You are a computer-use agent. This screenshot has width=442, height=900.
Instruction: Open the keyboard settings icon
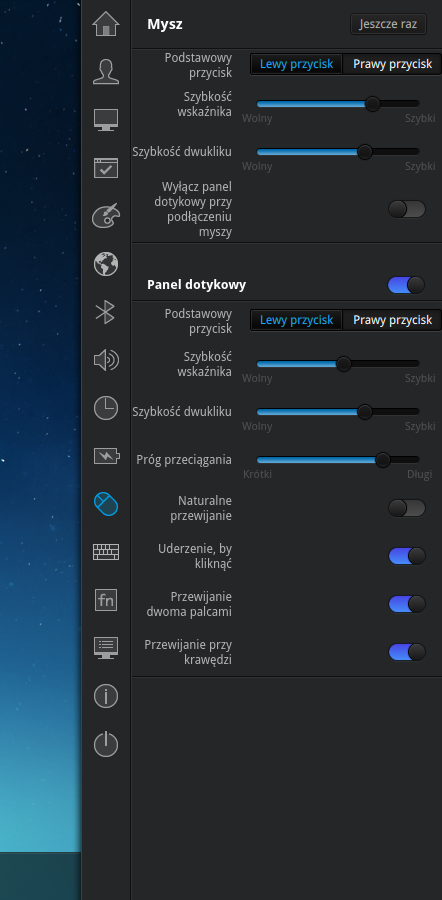[106, 552]
